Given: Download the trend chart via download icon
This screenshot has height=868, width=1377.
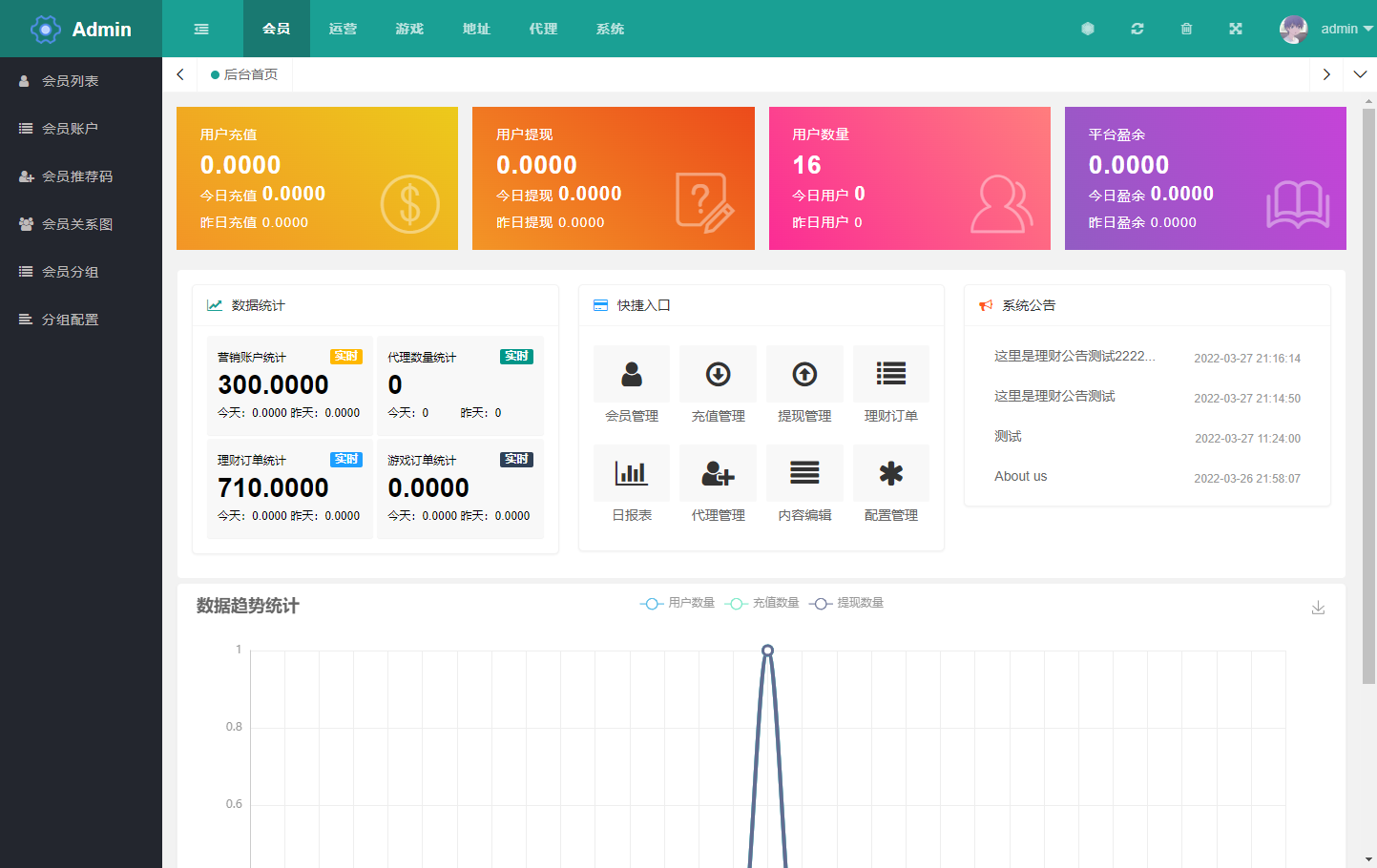Looking at the screenshot, I should [x=1318, y=608].
